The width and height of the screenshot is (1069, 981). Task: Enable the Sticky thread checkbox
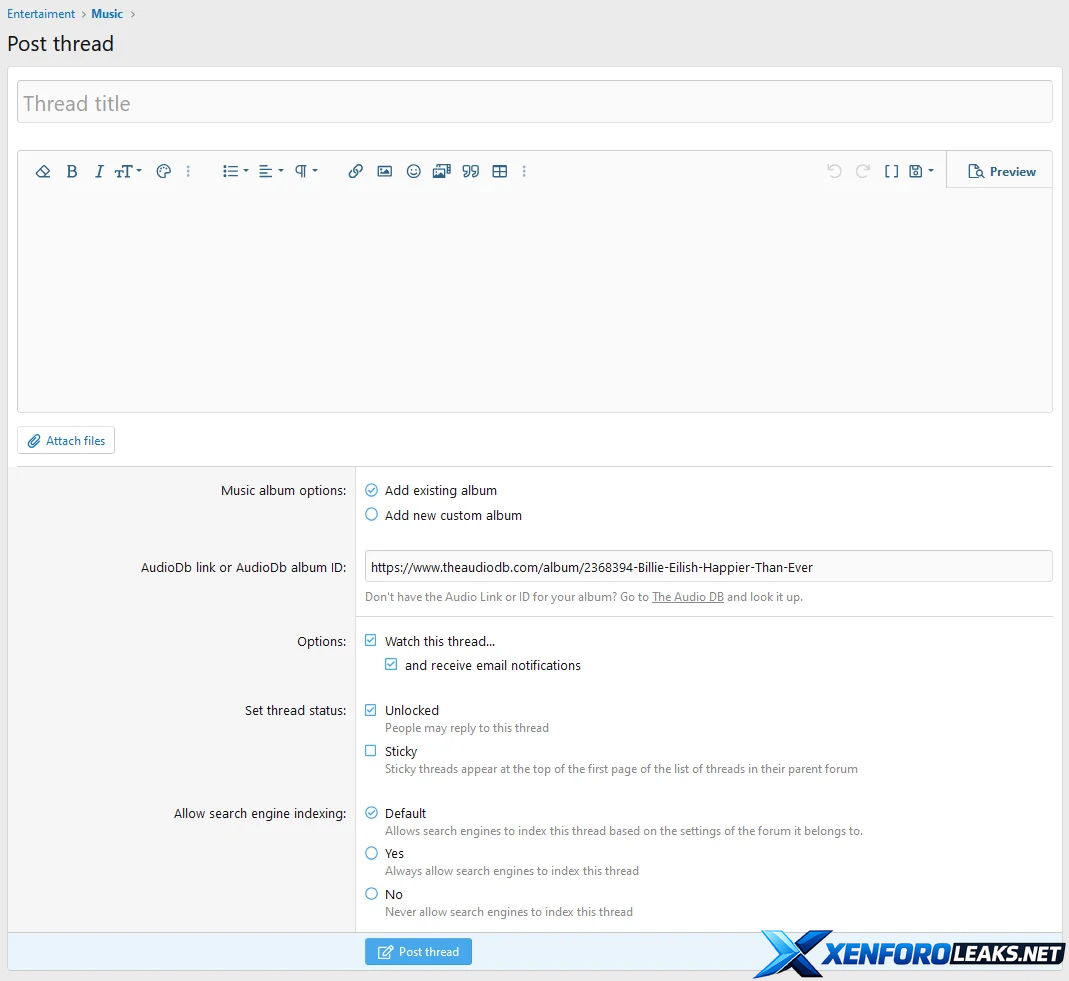coord(372,751)
